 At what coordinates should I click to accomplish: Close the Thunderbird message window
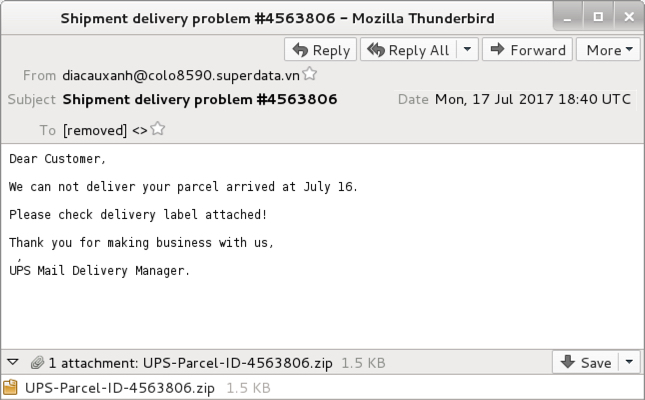[629, 16]
